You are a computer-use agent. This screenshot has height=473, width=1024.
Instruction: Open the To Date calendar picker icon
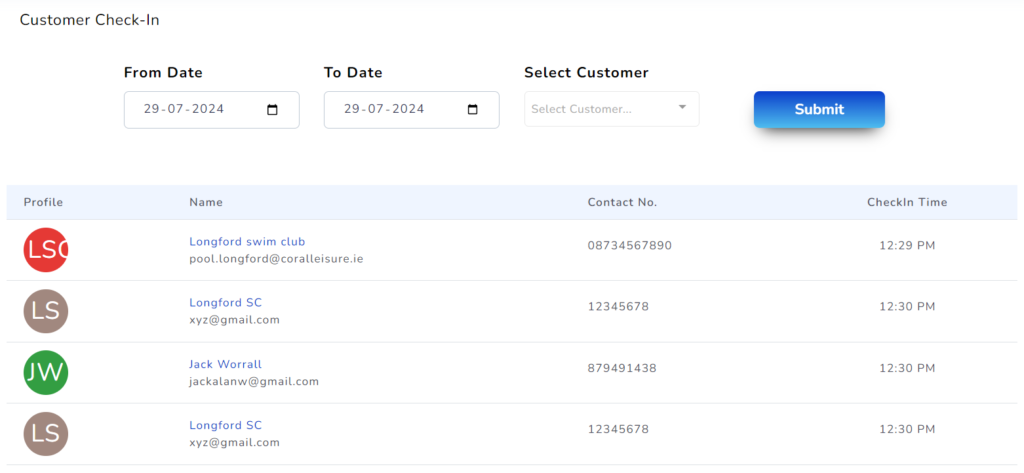(473, 110)
